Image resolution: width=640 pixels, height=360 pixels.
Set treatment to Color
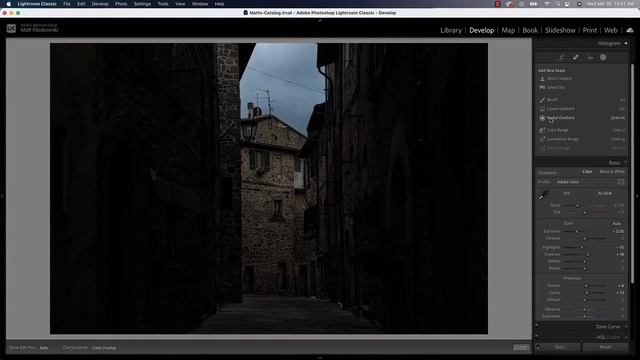pos(587,172)
